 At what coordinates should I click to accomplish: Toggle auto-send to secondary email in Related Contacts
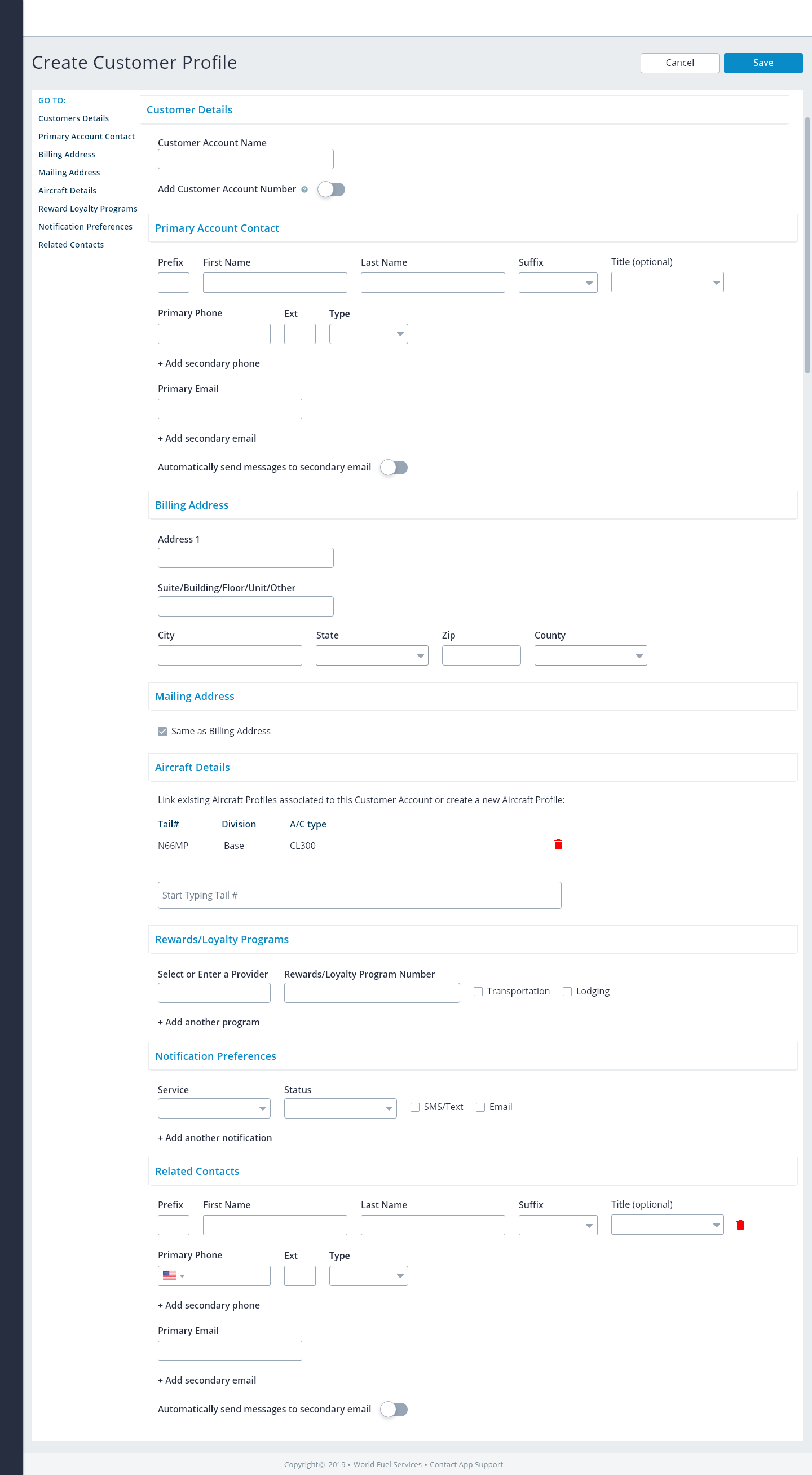[x=394, y=1409]
